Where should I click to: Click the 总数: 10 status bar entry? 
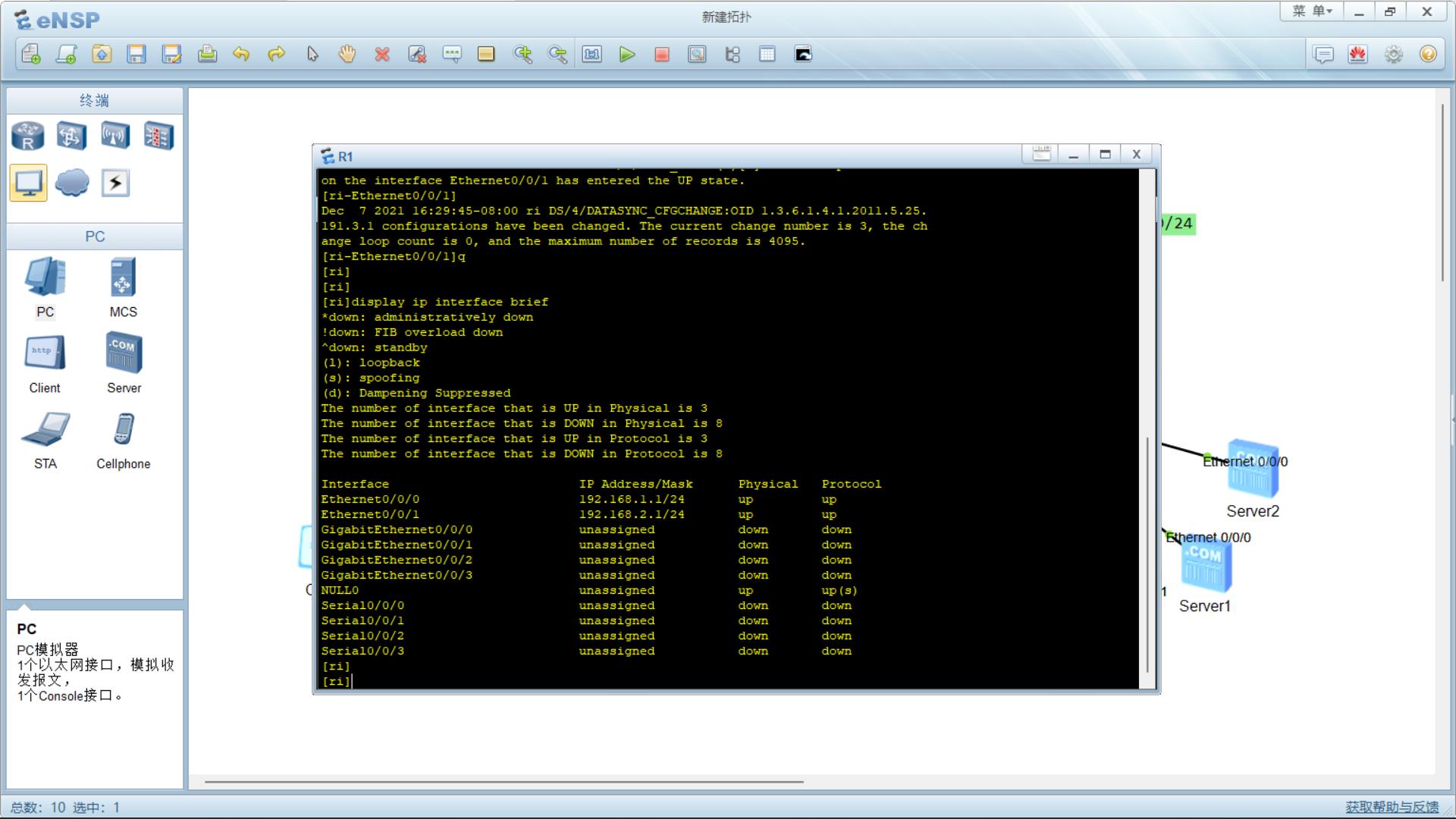coord(38,807)
